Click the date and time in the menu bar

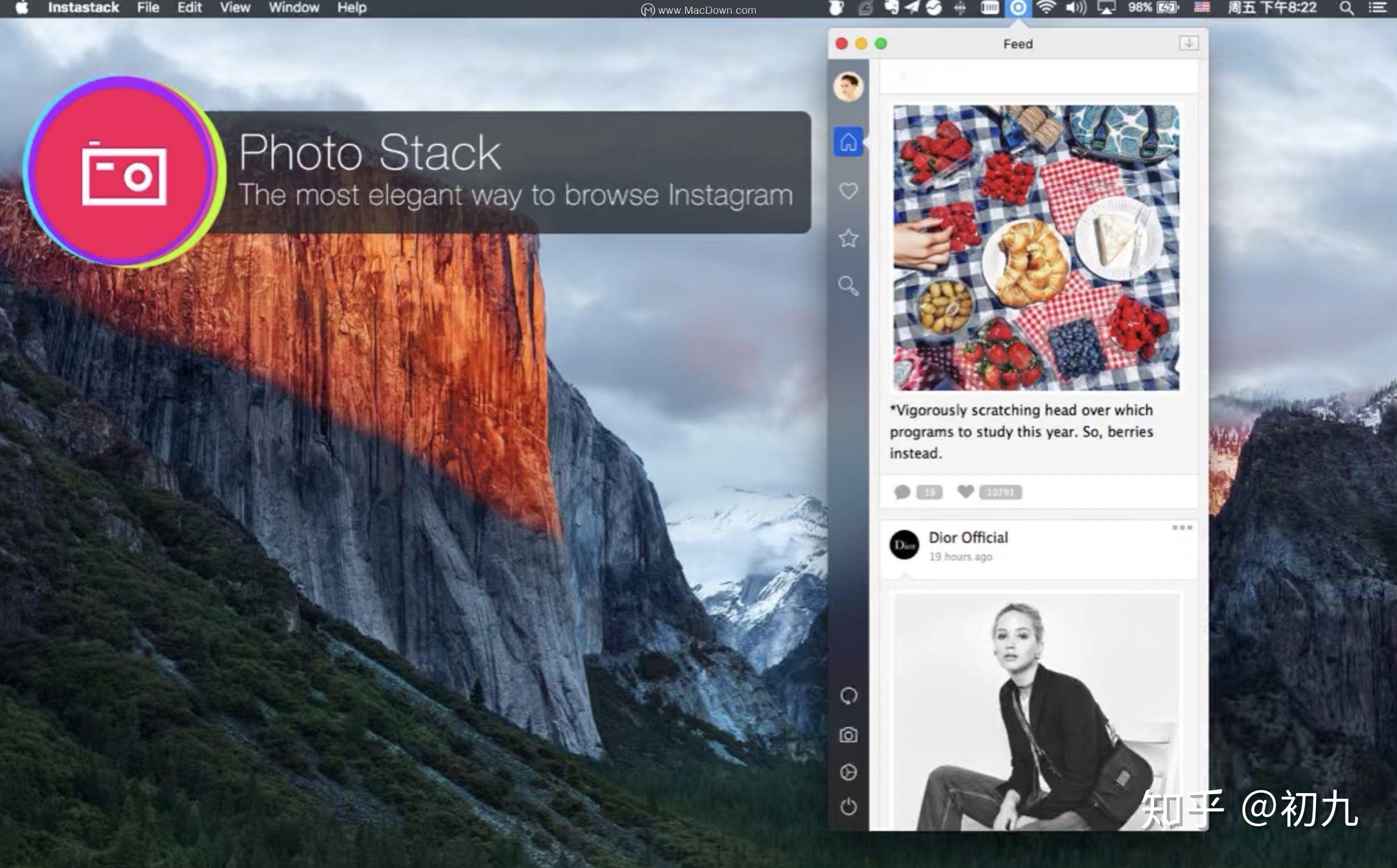(1271, 8)
